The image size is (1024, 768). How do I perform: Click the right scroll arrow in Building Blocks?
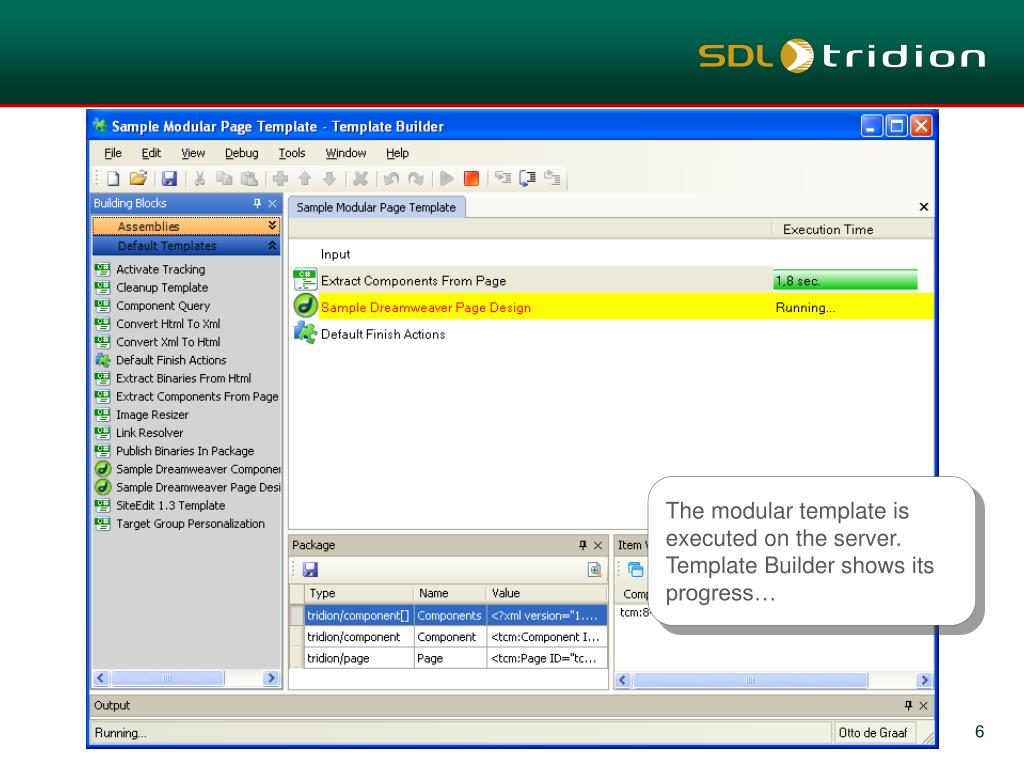[271, 678]
